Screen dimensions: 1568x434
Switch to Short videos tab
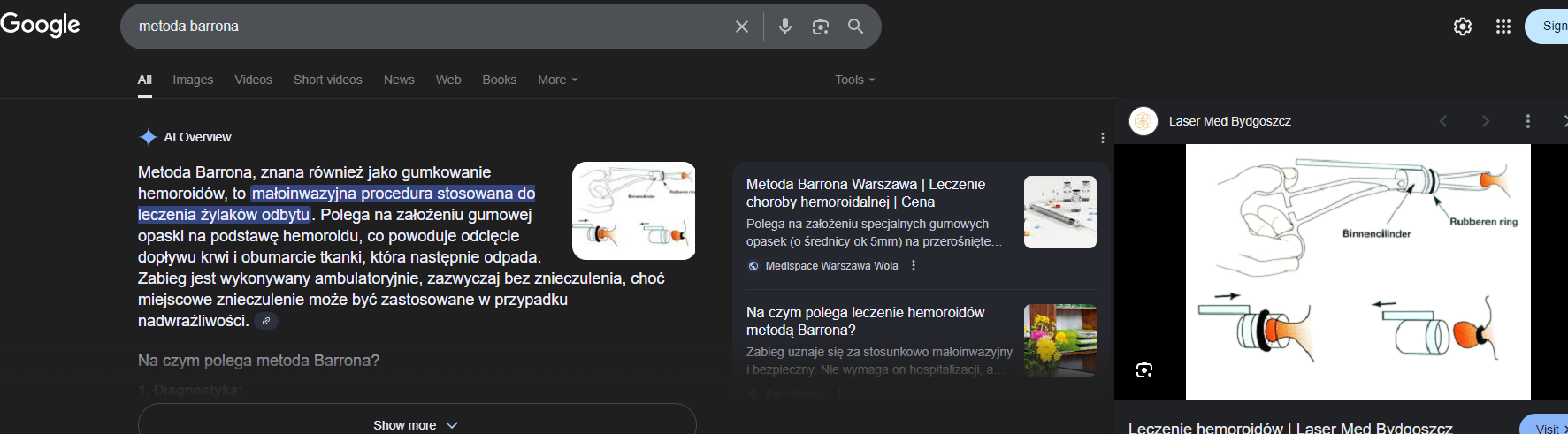(x=328, y=80)
